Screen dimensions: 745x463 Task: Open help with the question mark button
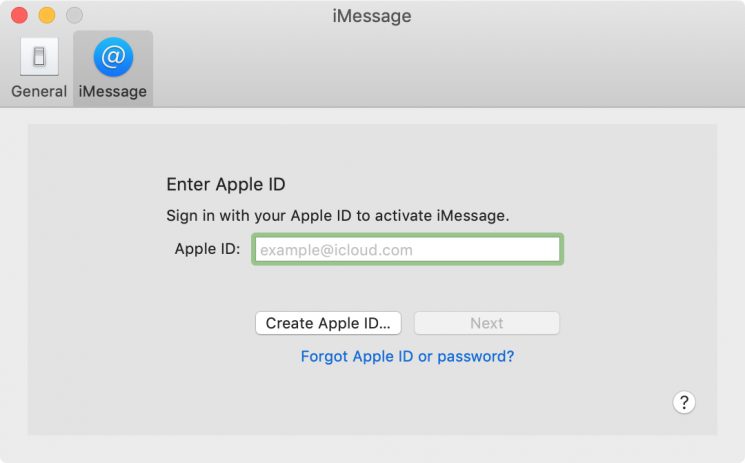tap(684, 402)
